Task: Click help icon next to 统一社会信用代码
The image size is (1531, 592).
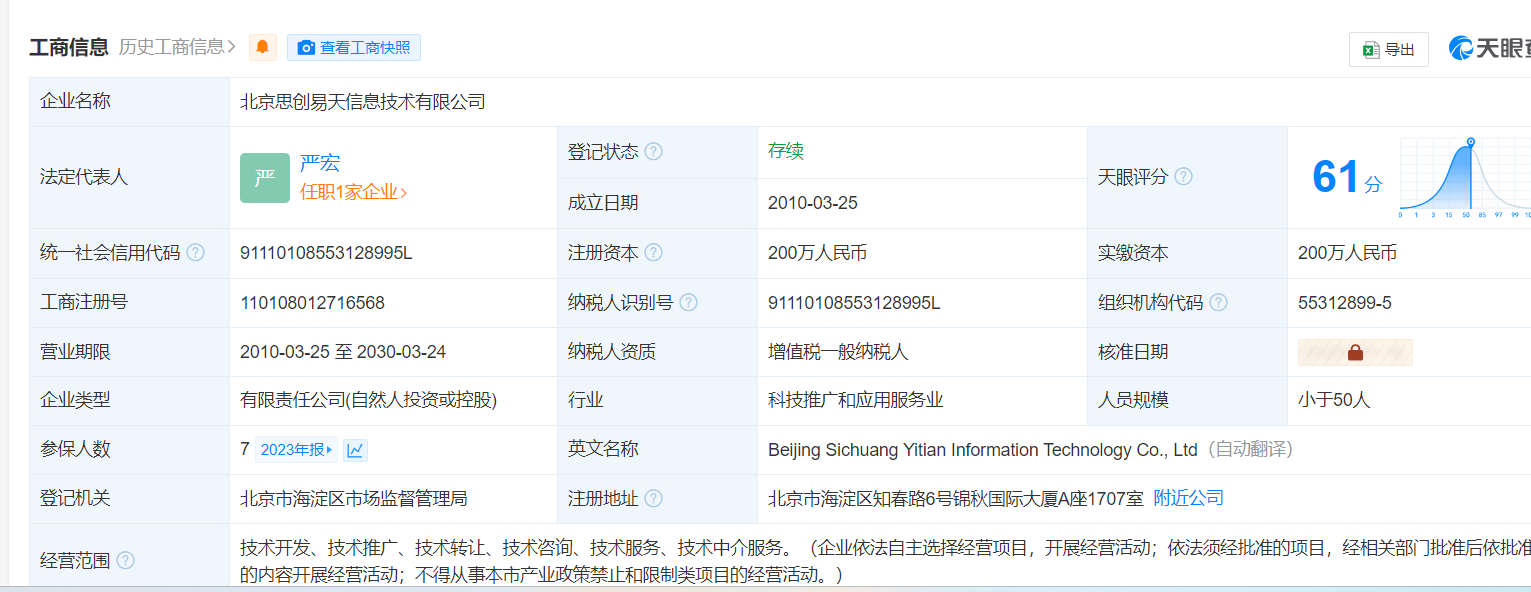Action: tap(195, 253)
